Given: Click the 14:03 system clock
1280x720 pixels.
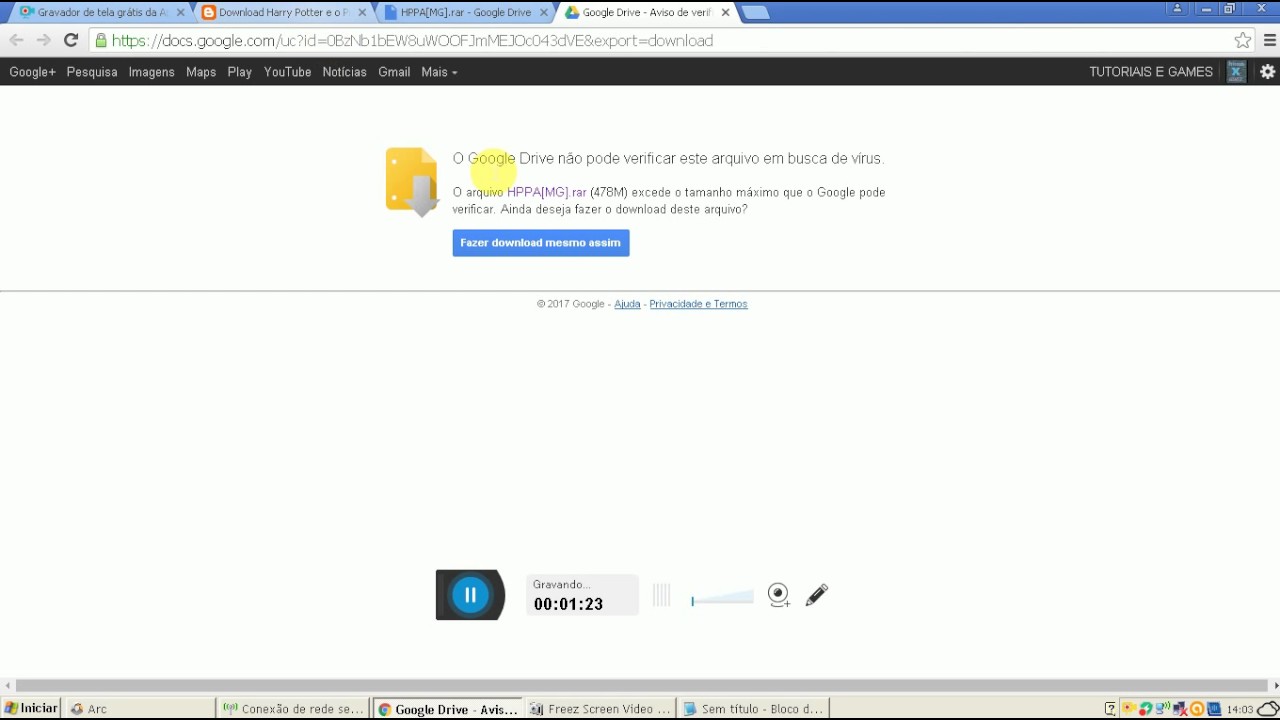Looking at the screenshot, I should tap(1240, 709).
